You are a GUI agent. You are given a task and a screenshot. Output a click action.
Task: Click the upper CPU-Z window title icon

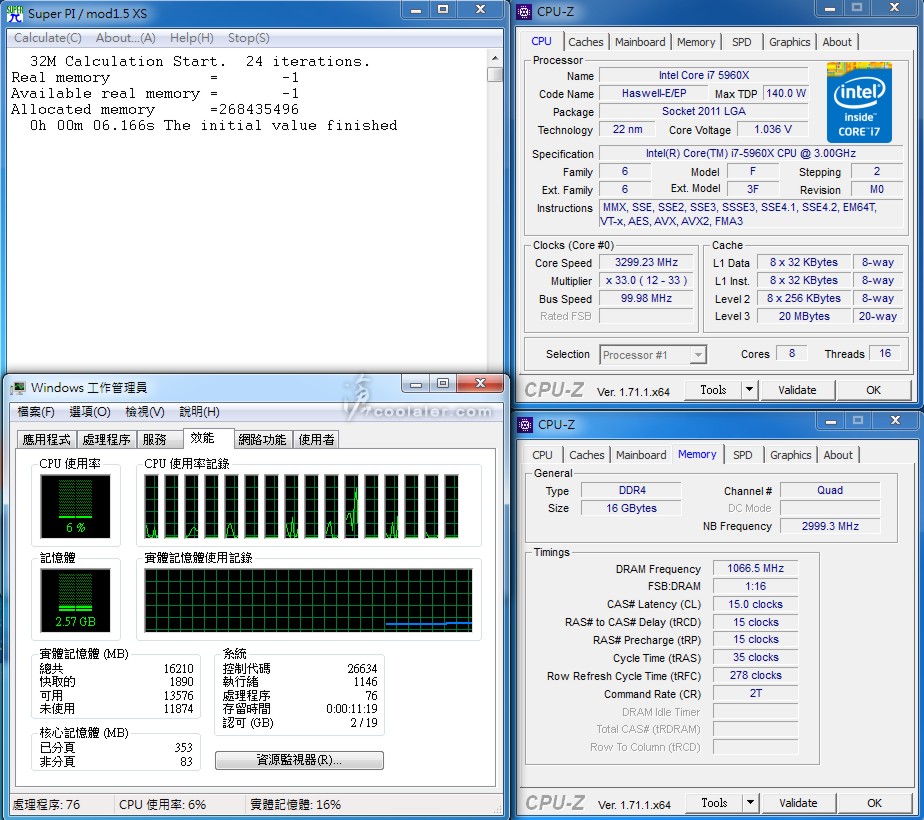point(524,11)
